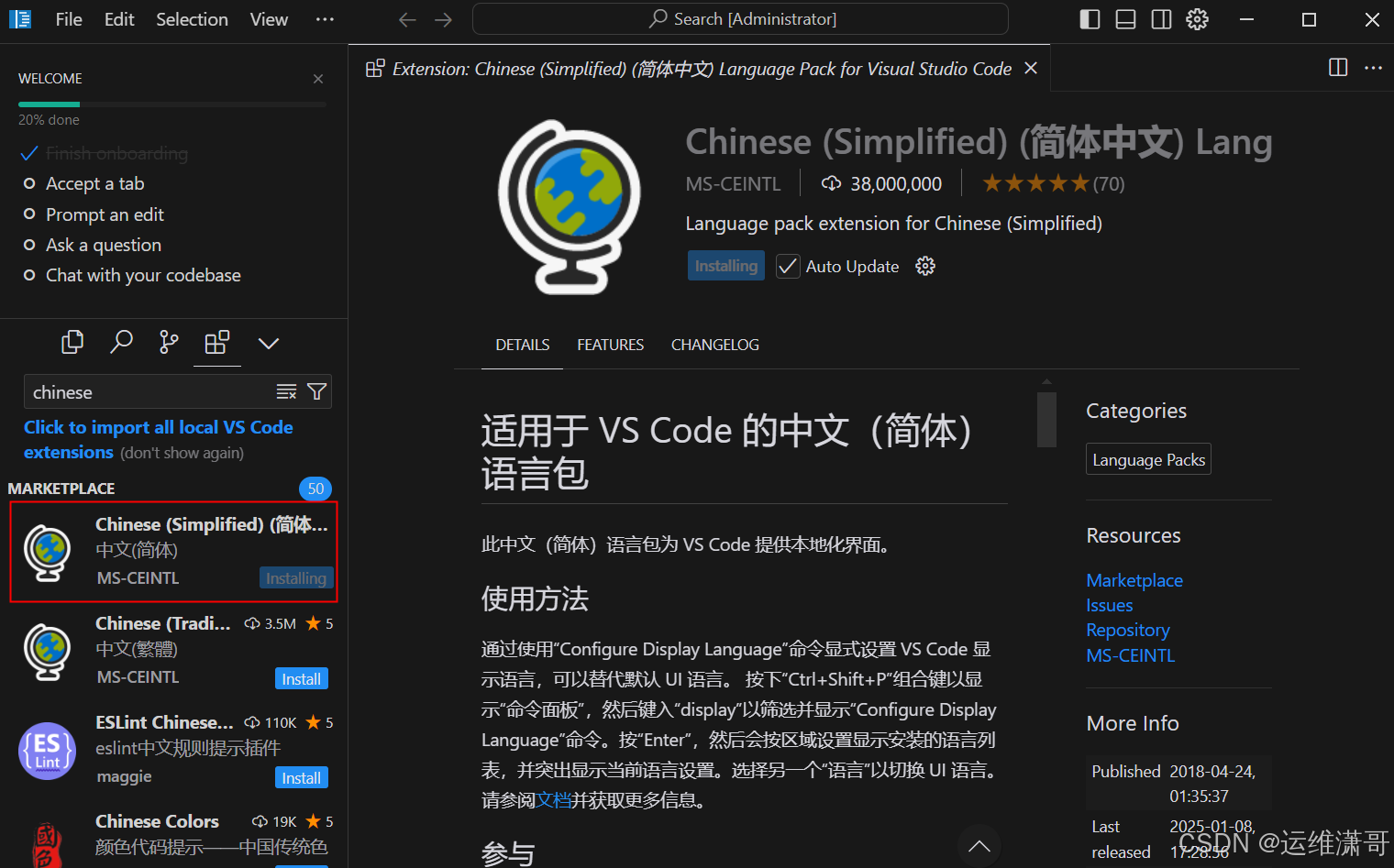Click the 38,000,000 install count
Image resolution: width=1394 pixels, height=868 pixels.
pyautogui.click(x=881, y=183)
